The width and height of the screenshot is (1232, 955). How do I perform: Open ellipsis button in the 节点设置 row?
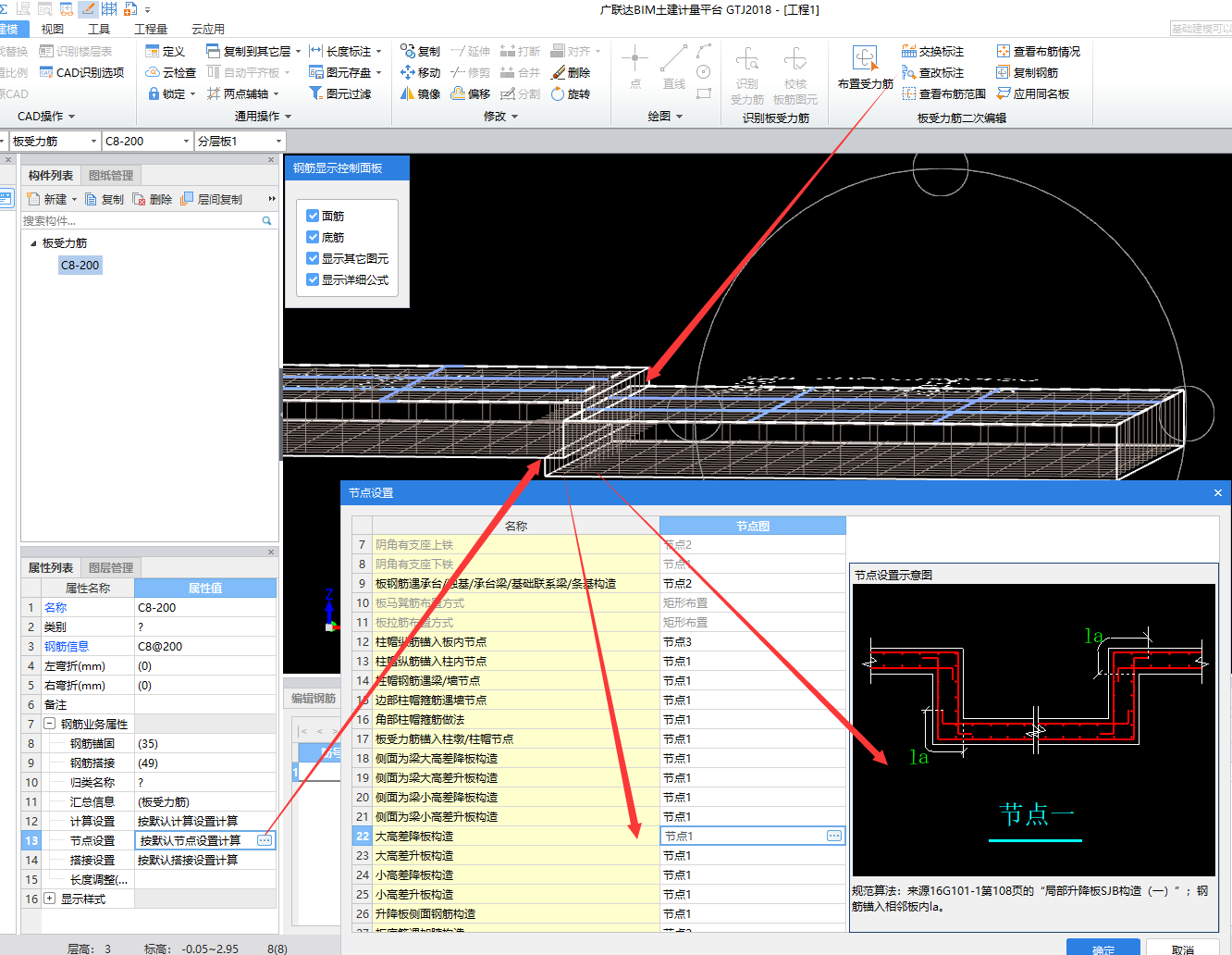(x=265, y=840)
